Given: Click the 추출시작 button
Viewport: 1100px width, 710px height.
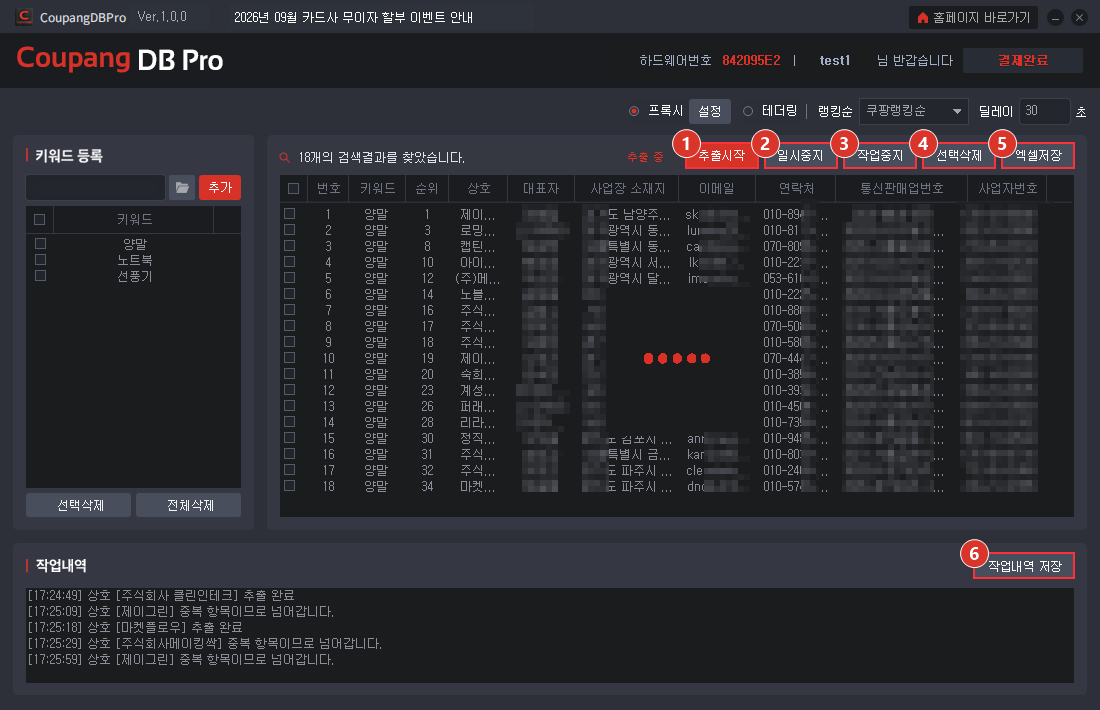Looking at the screenshot, I should 722,155.
